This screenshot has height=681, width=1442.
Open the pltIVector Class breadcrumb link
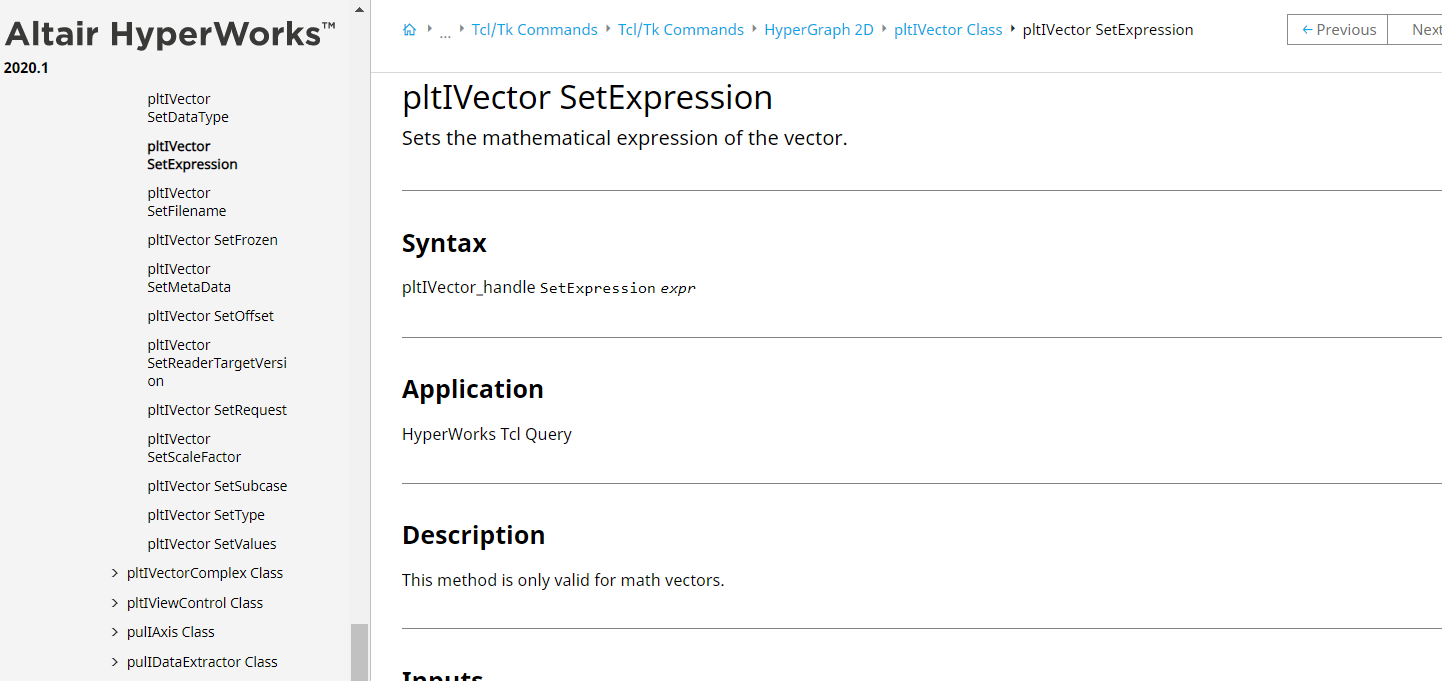948,30
